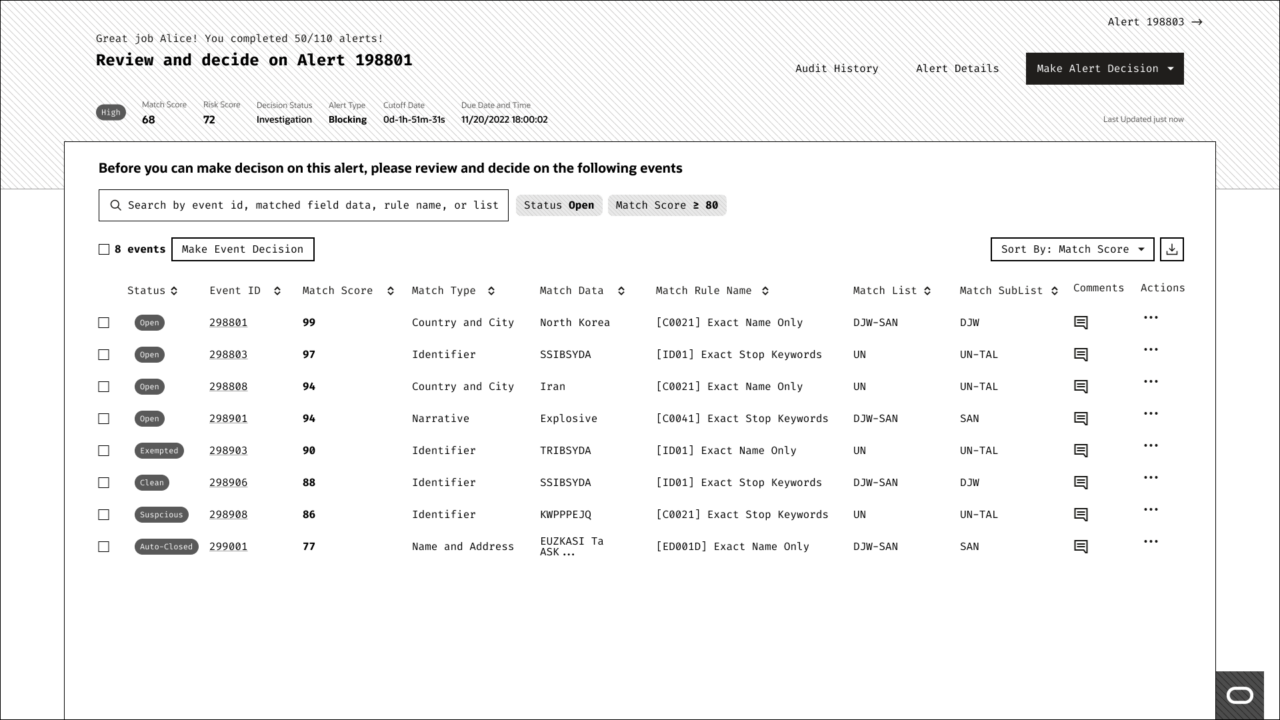Expand Make Alert Decision dropdown
Viewport: 1280px width, 720px height.
pos(1105,69)
